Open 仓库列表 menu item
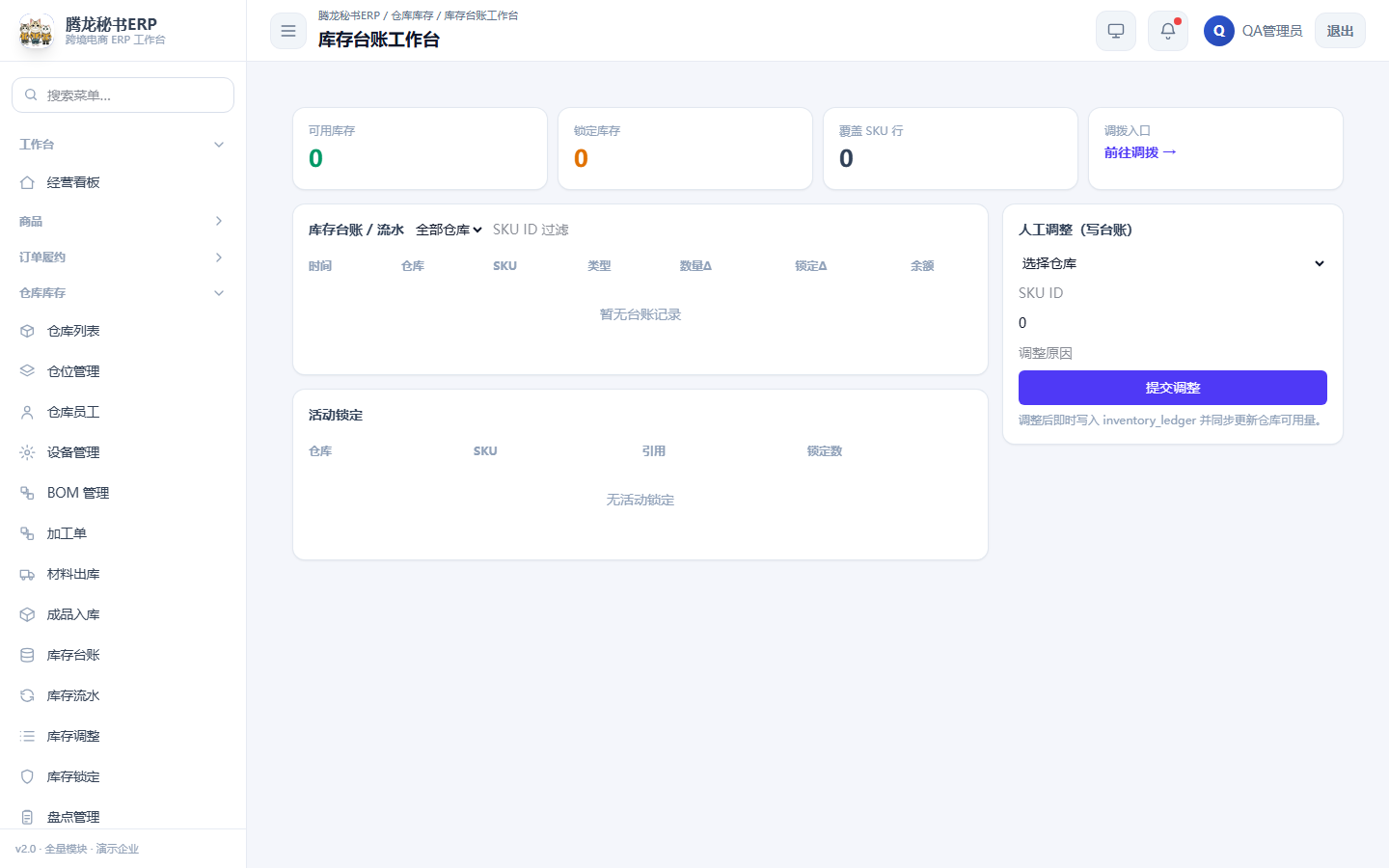The height and width of the screenshot is (868, 1389). tap(123, 331)
